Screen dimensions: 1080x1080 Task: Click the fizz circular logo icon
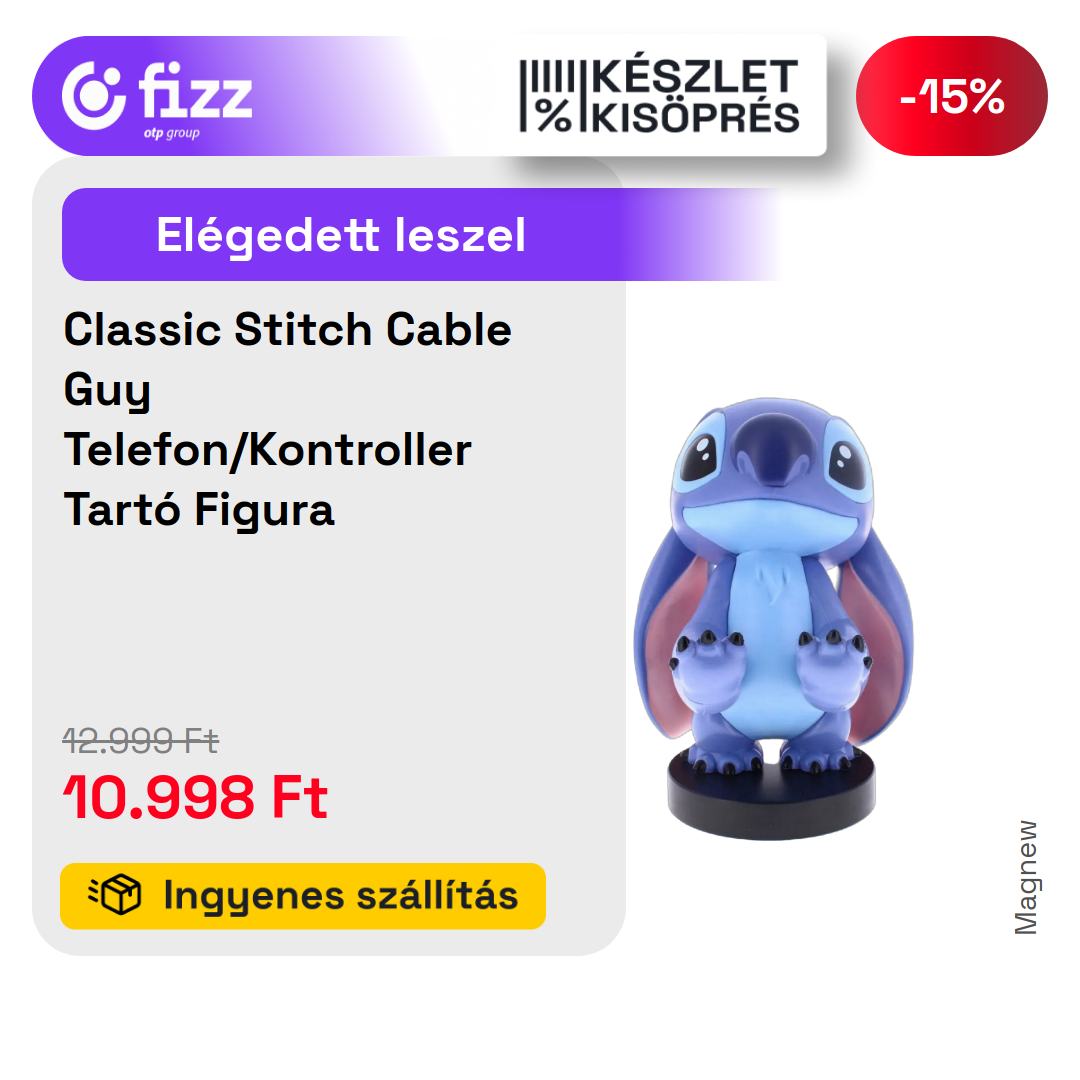pos(94,96)
